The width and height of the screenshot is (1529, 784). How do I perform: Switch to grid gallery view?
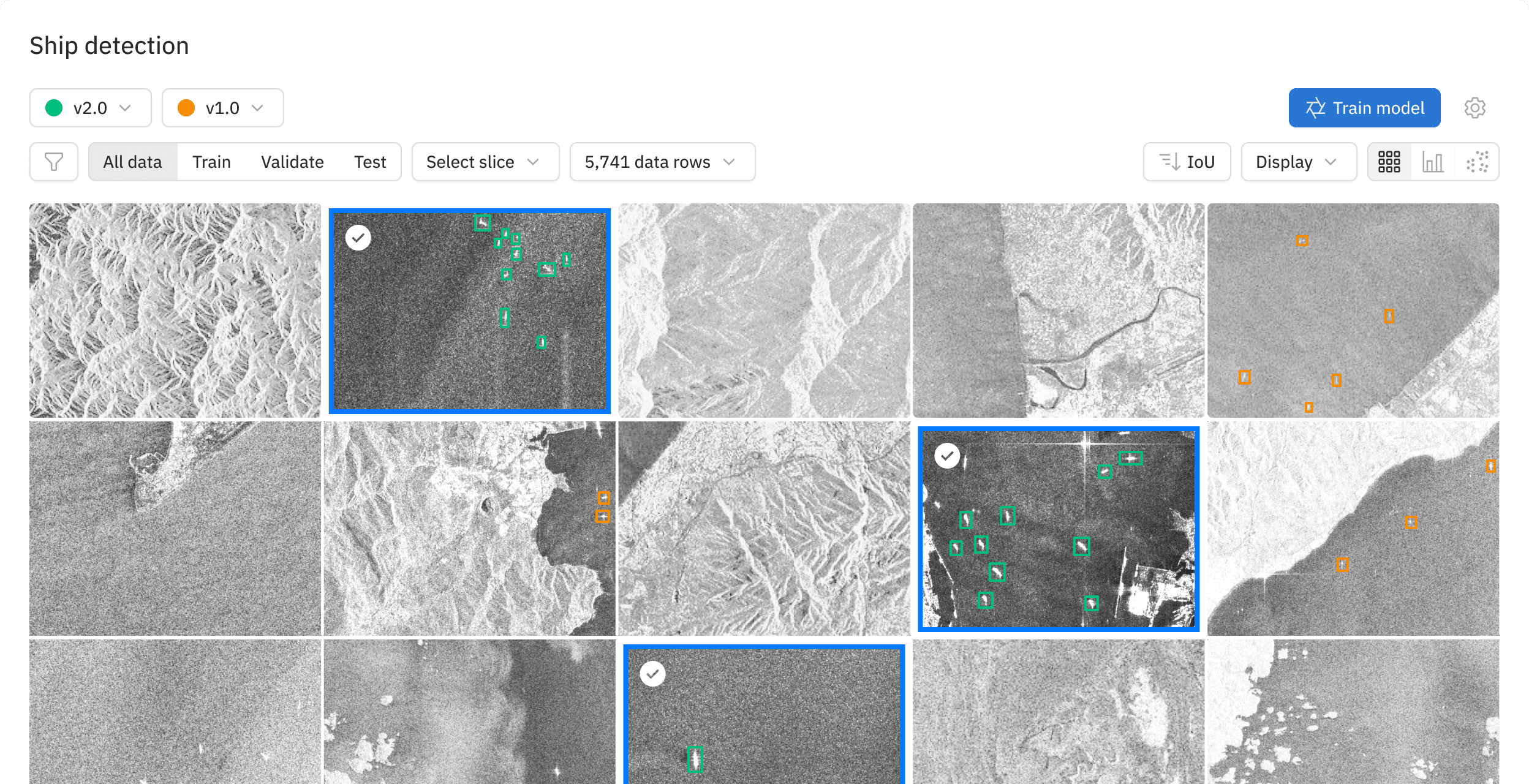(x=1389, y=162)
